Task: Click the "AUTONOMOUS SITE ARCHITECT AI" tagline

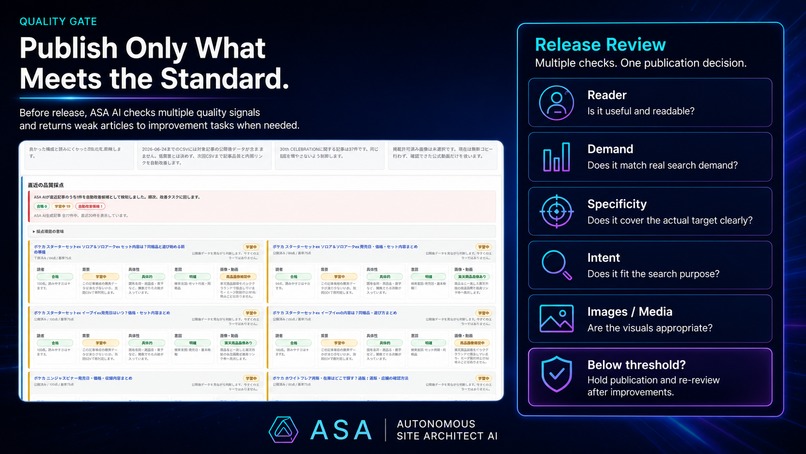Action: coord(447,430)
